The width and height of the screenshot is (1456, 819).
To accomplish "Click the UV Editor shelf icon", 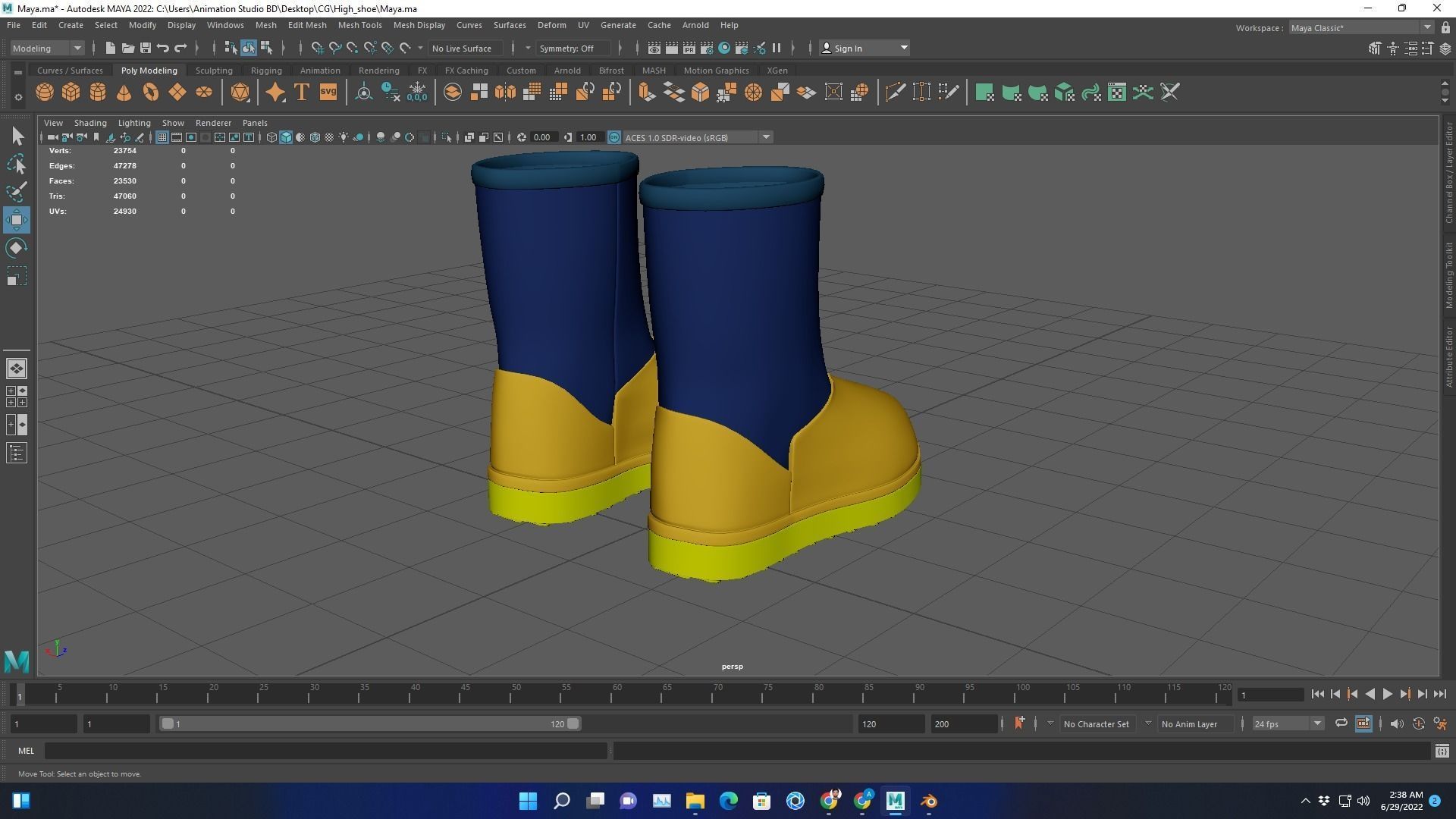I will 1117,93.
